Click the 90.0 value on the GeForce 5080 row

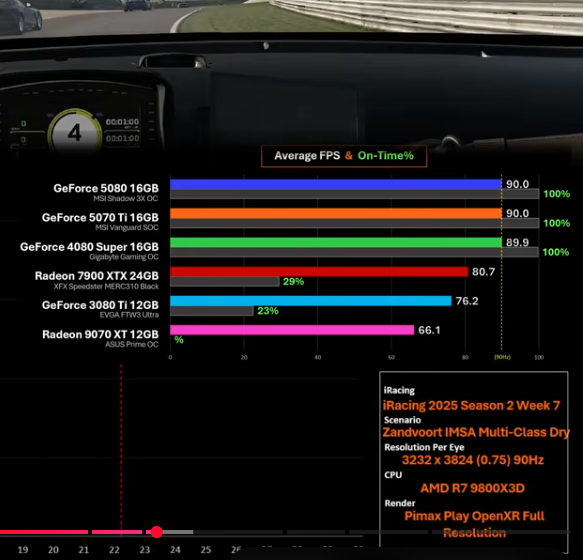pyautogui.click(x=517, y=184)
